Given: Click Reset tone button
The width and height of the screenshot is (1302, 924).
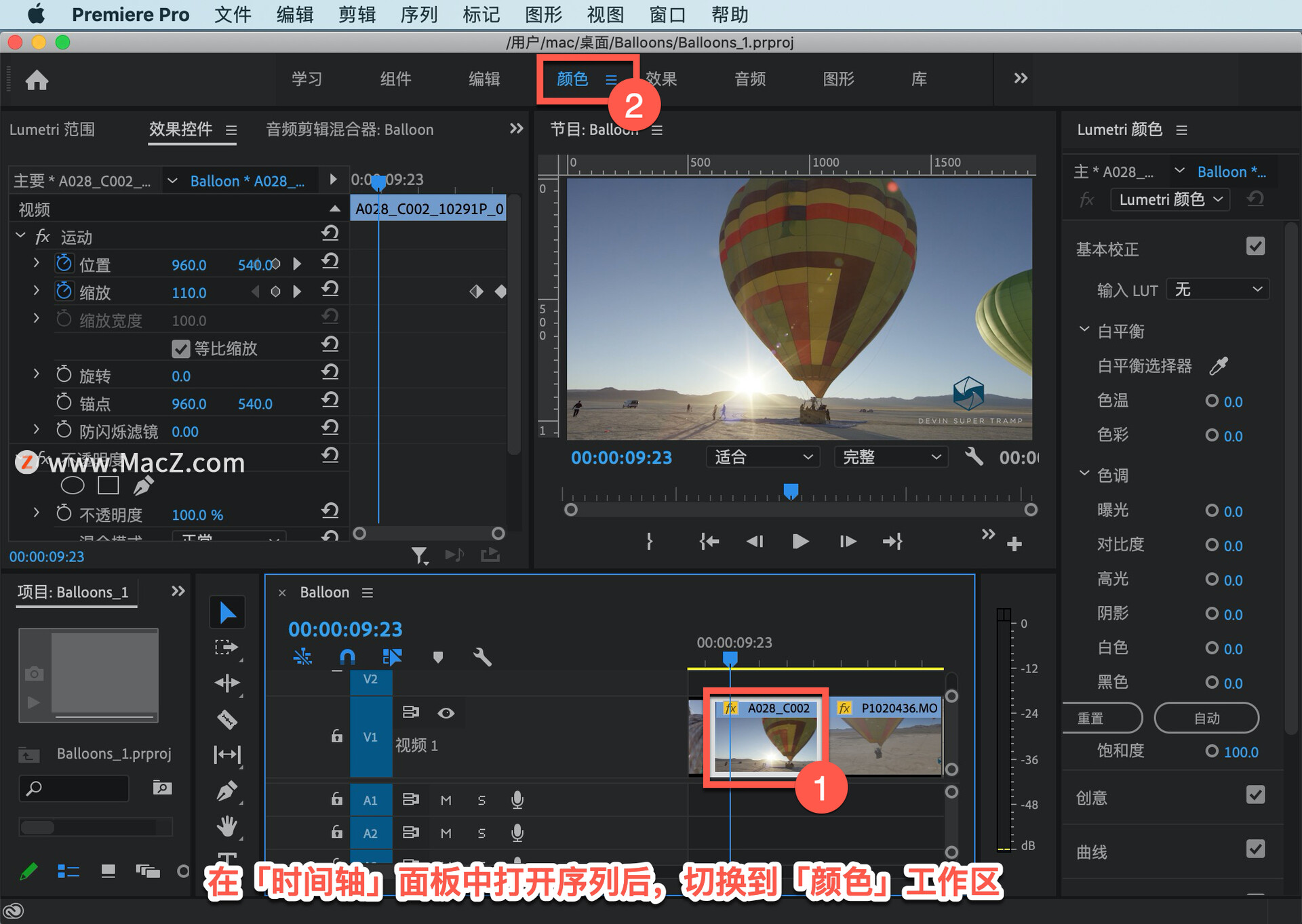Looking at the screenshot, I should tap(1101, 718).
